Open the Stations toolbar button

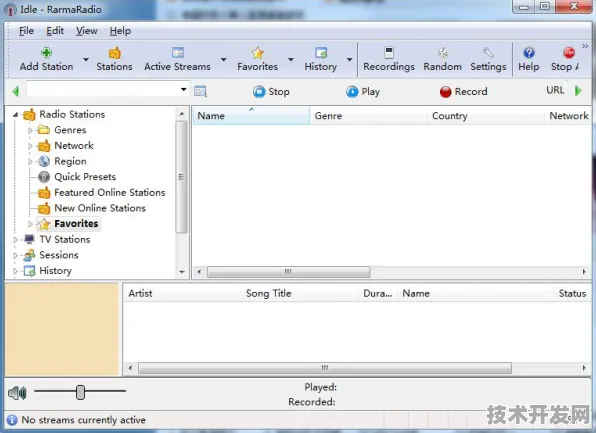[x=114, y=59]
